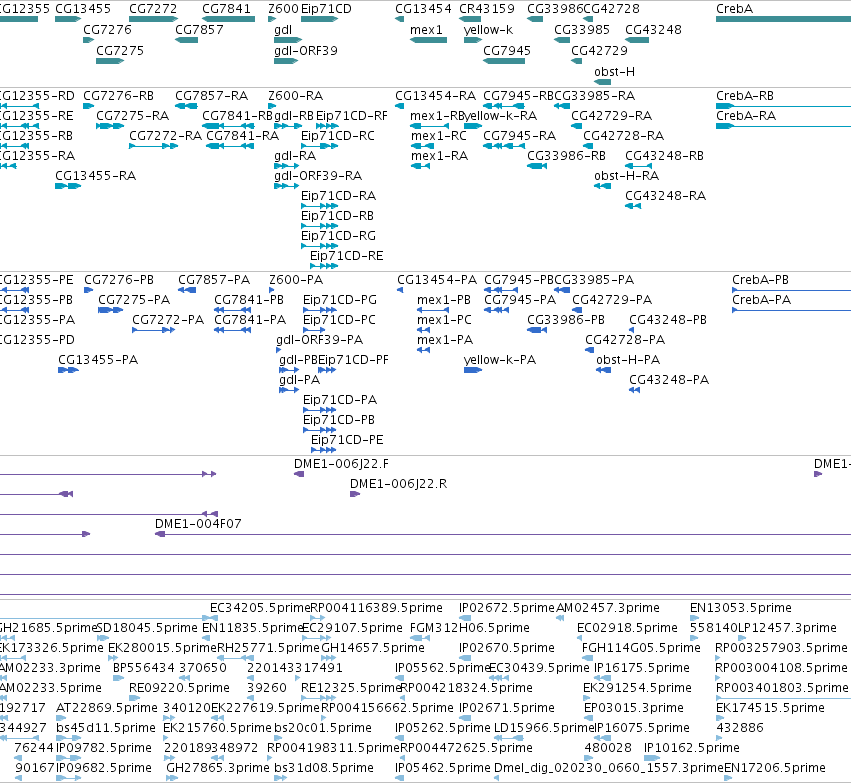Click the CG7945 gene label
The height and width of the screenshot is (783, 851).
click(507, 50)
